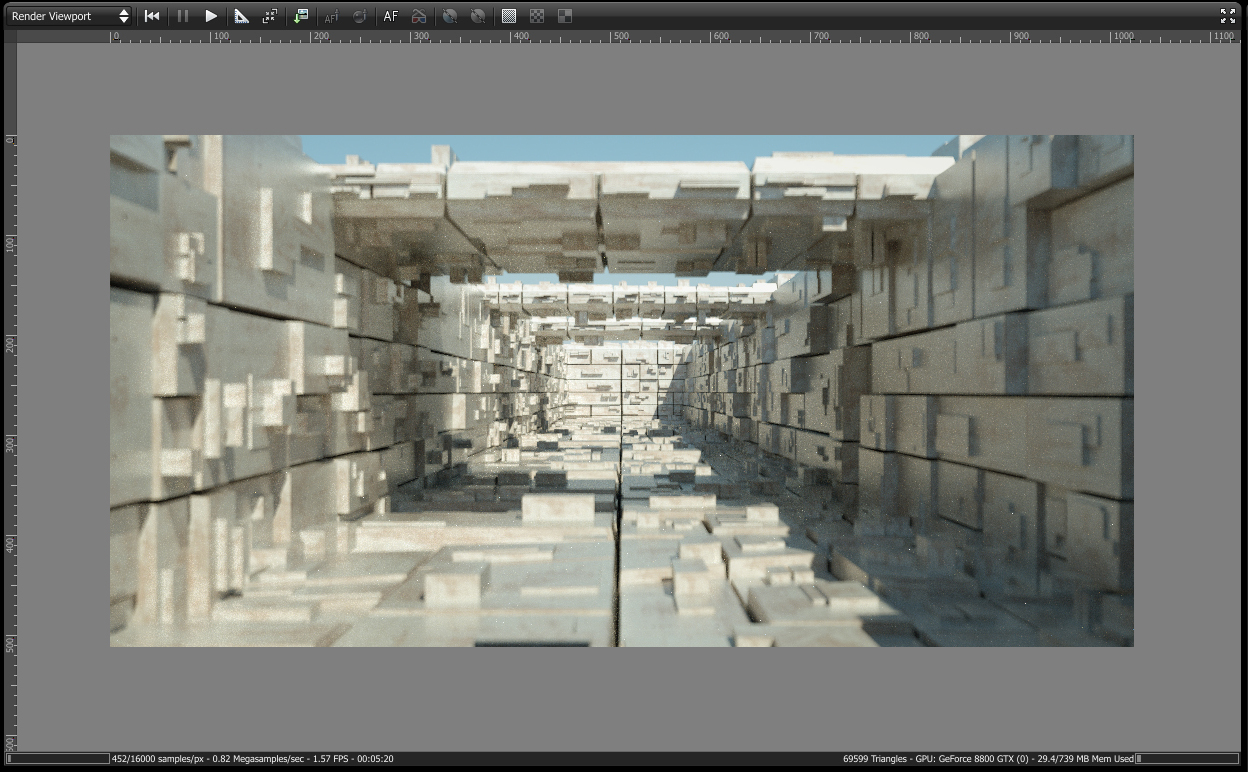Restart the render with the rewind button
The image size is (1248, 772).
click(152, 16)
